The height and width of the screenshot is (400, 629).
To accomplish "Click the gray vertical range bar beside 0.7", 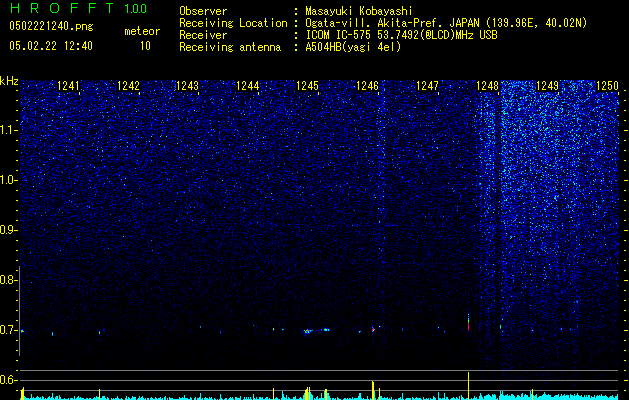I will 19,311.
